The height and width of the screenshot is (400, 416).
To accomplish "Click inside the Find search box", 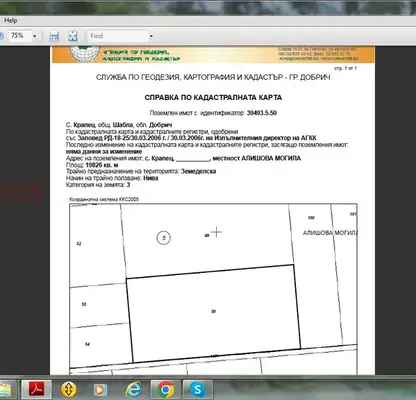I will 118,36.
